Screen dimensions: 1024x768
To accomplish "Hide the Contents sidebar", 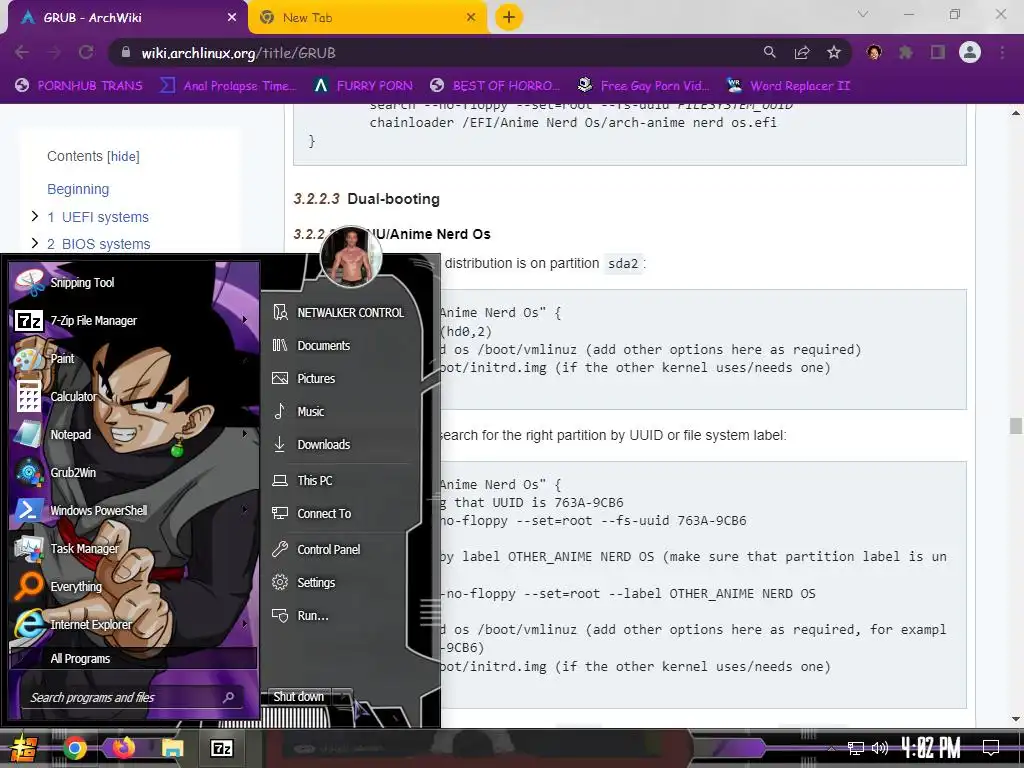I will (x=123, y=157).
